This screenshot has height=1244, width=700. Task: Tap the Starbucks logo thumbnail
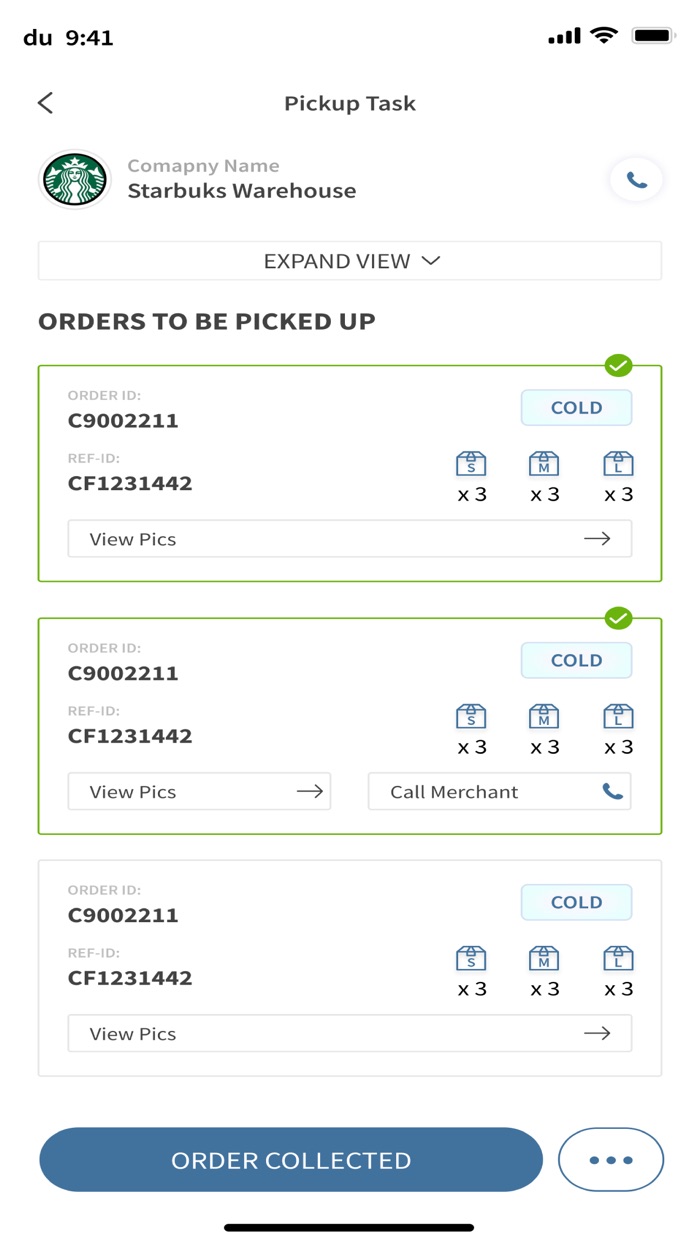point(75,180)
